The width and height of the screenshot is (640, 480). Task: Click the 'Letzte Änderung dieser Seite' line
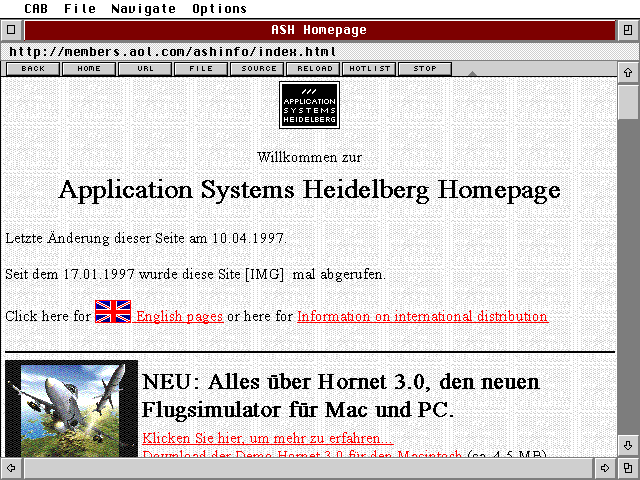pyautogui.click(x=146, y=238)
